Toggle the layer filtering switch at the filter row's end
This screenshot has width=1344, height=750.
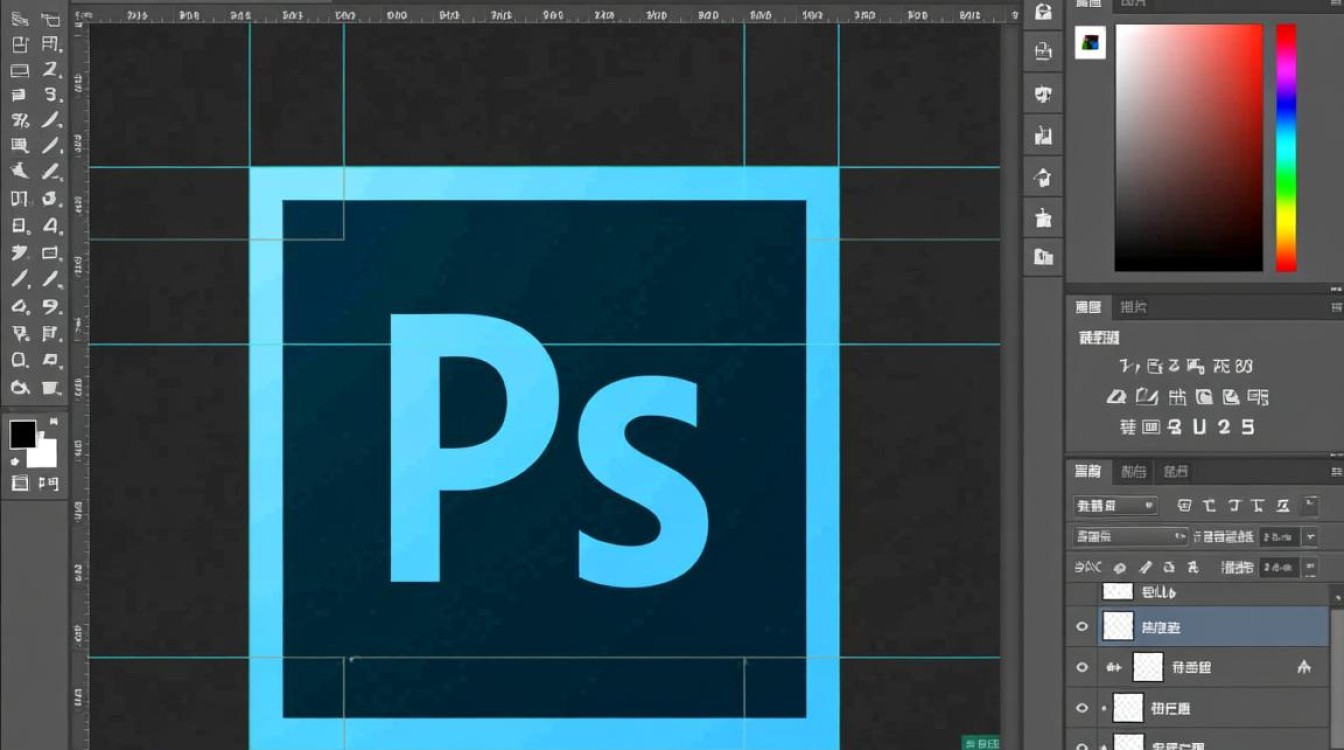[1312, 504]
